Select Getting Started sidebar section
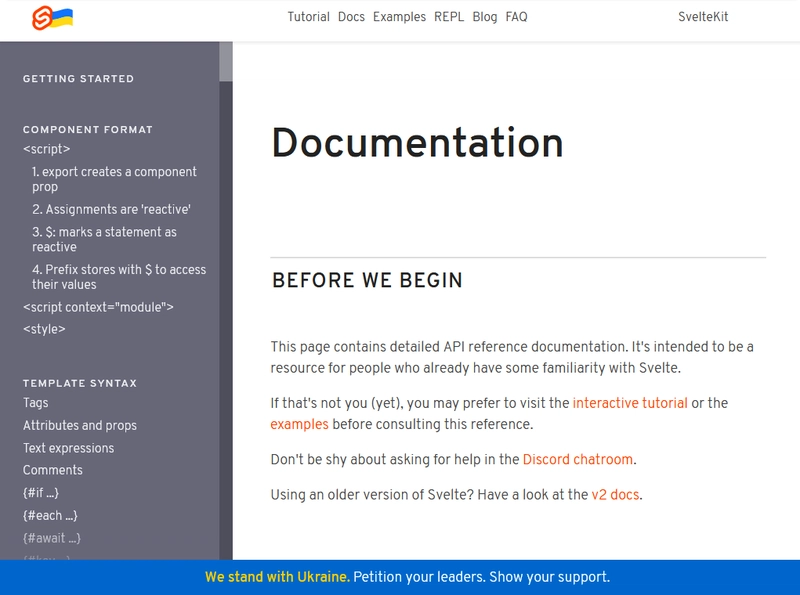The width and height of the screenshot is (800, 595). tap(78, 79)
